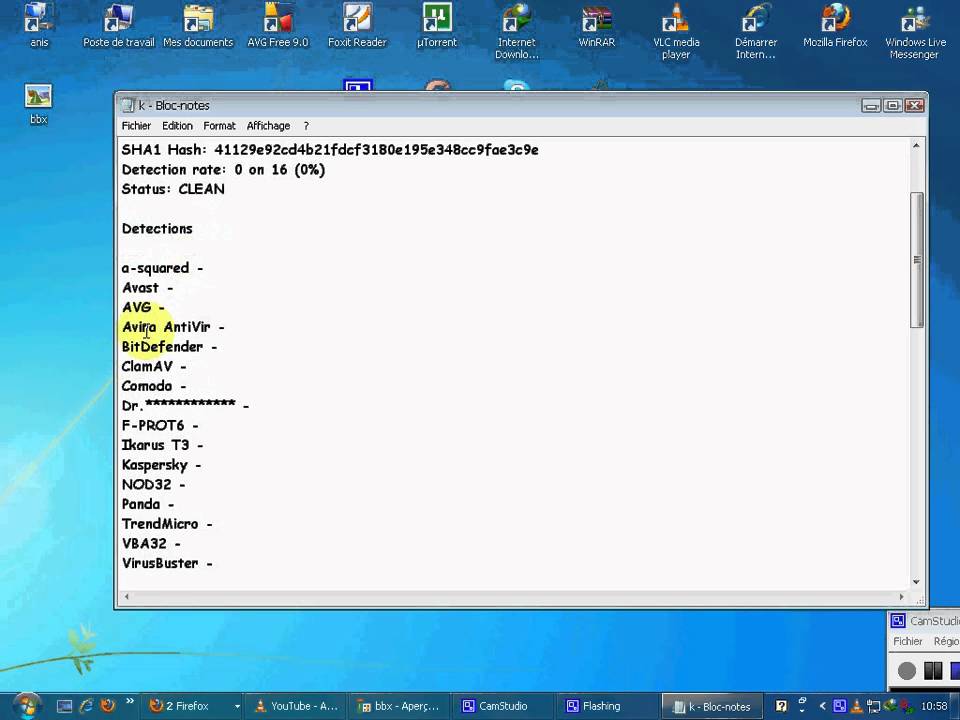Open the ? help menu in Bloc-notes
Viewport: 960px width, 720px height.
[306, 126]
